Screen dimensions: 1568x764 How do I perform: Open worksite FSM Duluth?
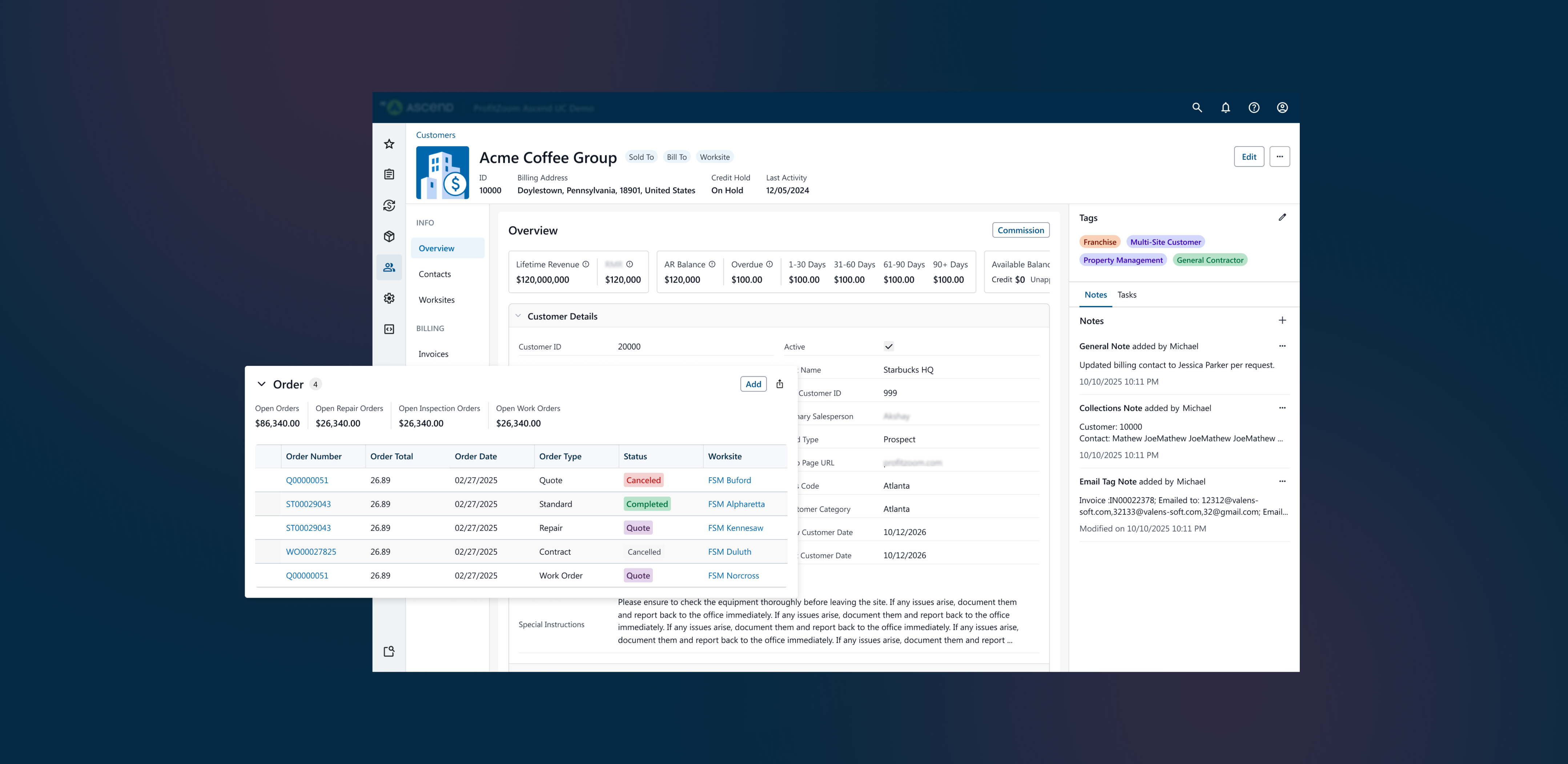(x=729, y=552)
